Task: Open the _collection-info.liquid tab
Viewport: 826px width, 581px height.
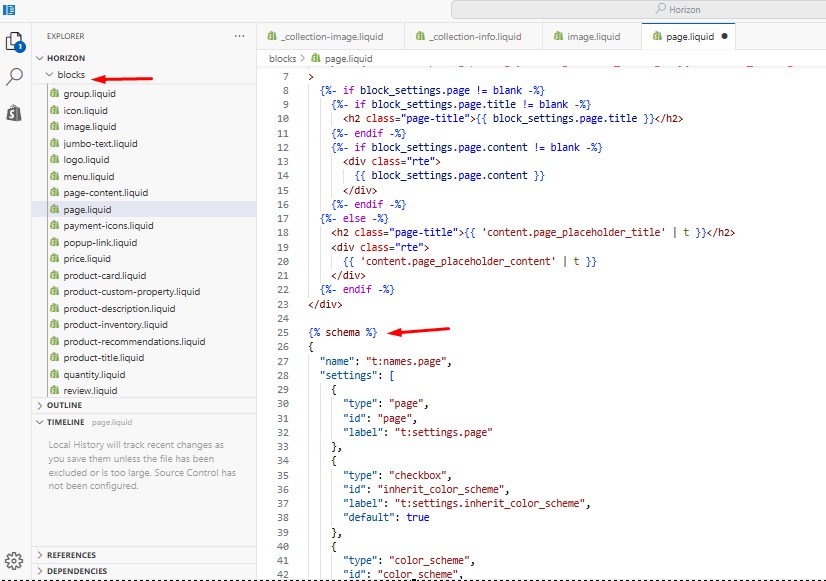Action: pyautogui.click(x=473, y=35)
